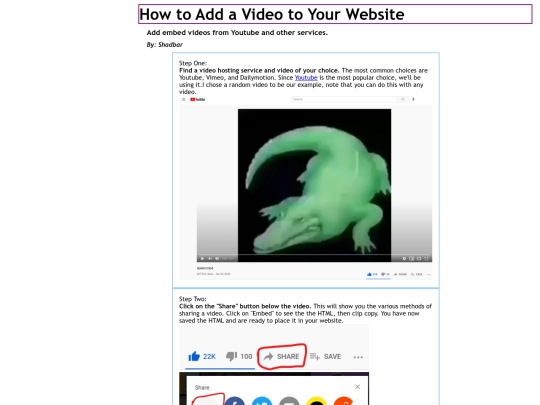The image size is (540, 405).
Task: Open the player settings gear icon
Action: click(404, 258)
